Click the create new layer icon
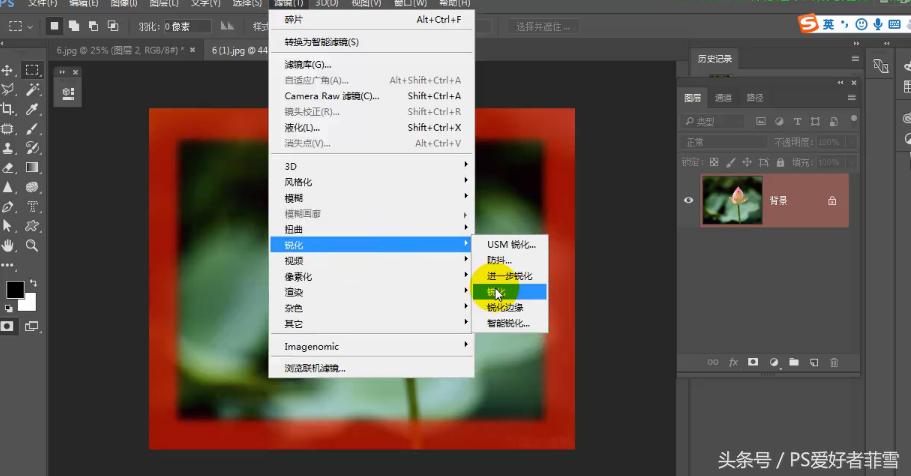The image size is (911, 476). (814, 362)
